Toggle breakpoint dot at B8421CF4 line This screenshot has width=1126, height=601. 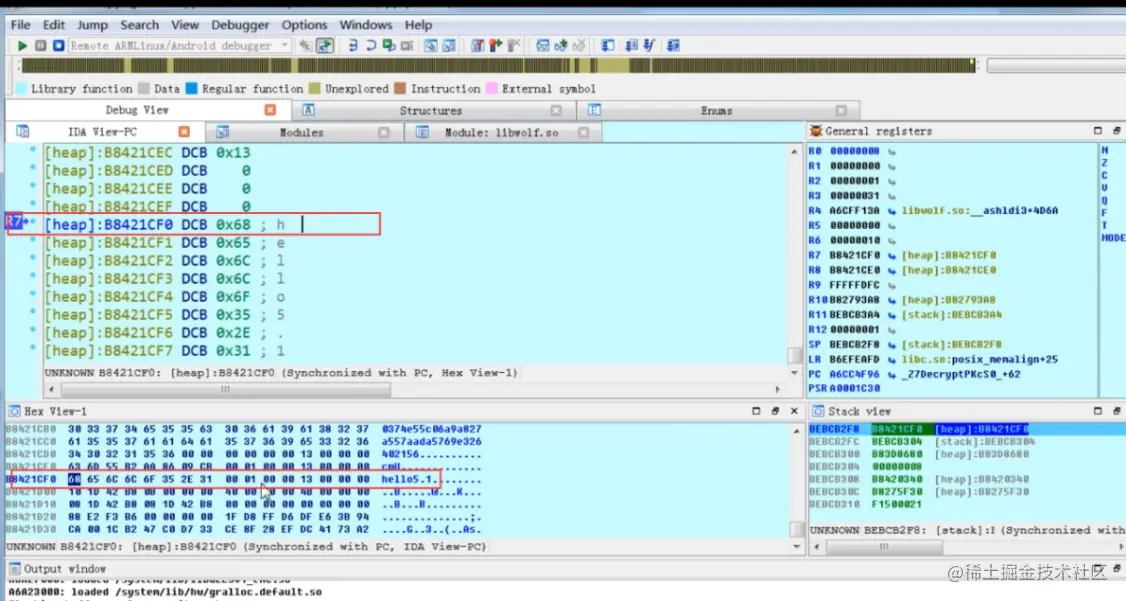(x=32, y=297)
